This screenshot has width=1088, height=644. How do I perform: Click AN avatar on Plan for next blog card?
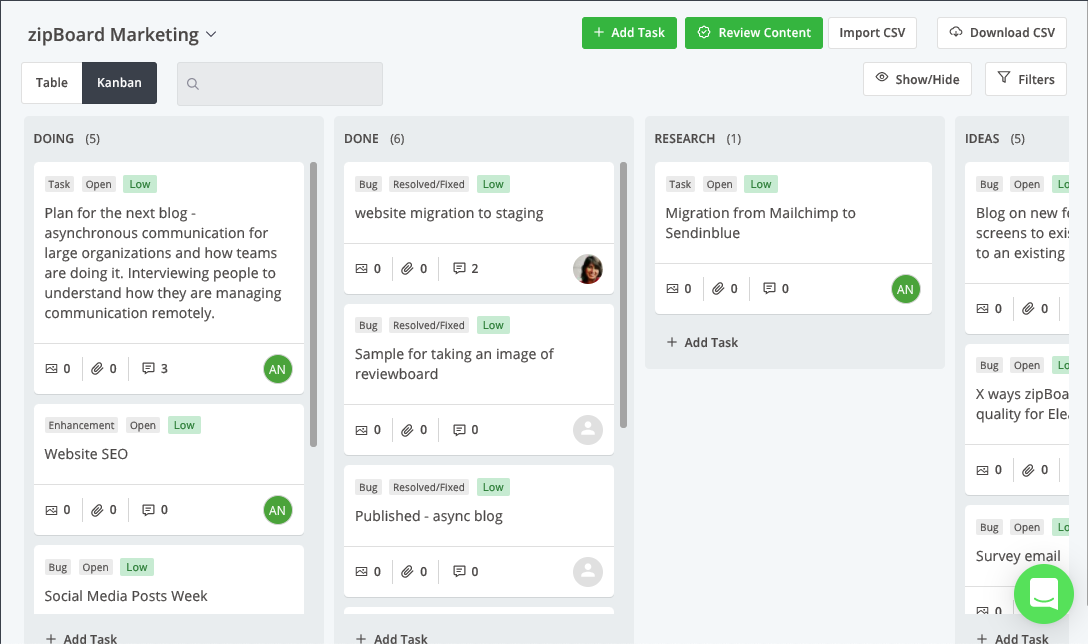coord(278,369)
